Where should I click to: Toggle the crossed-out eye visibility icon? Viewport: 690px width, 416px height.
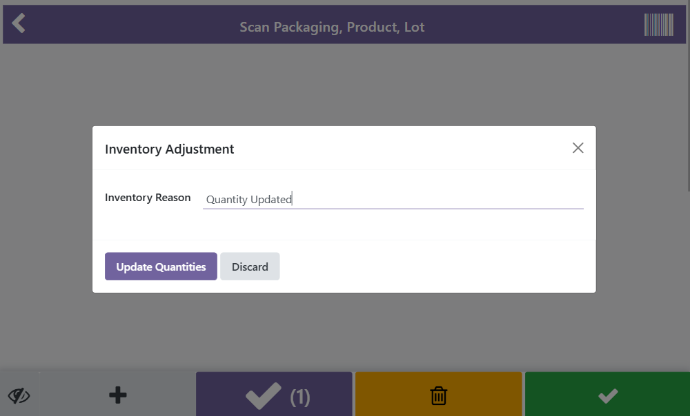click(18, 396)
